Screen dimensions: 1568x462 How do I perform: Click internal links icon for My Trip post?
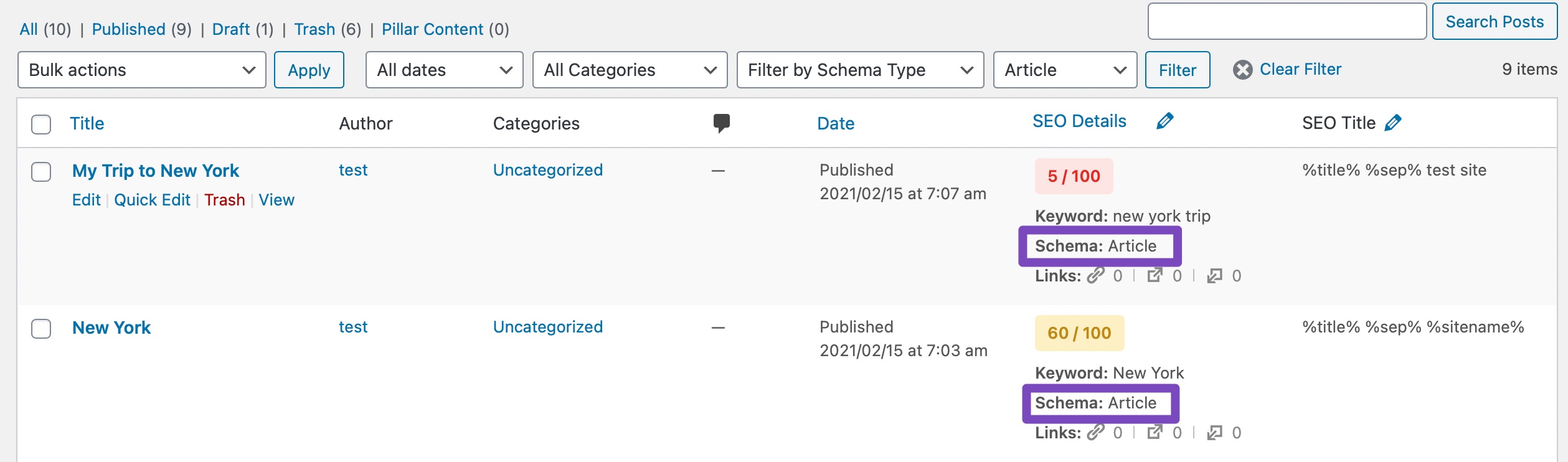[1096, 275]
